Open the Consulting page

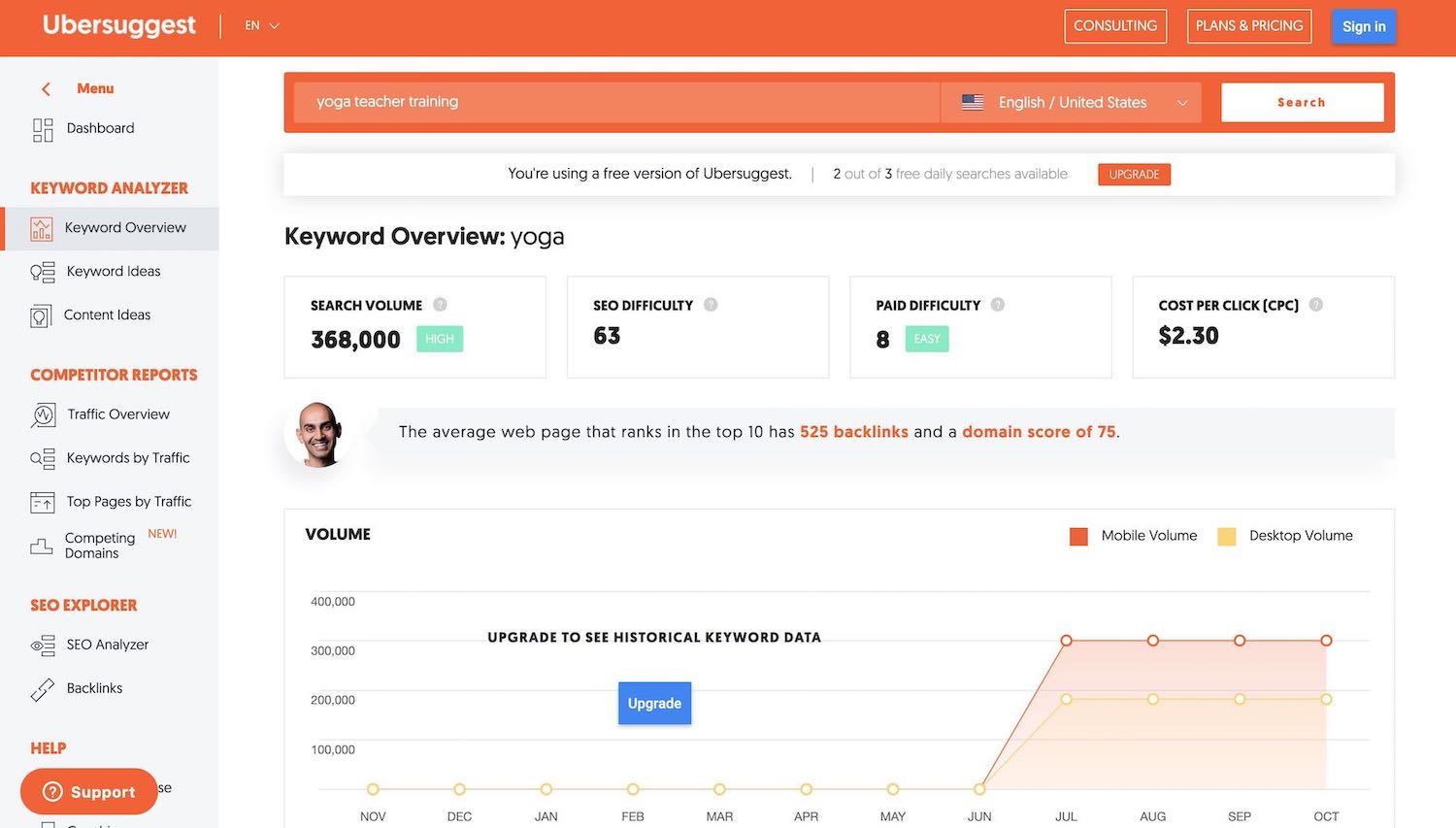(x=1115, y=26)
